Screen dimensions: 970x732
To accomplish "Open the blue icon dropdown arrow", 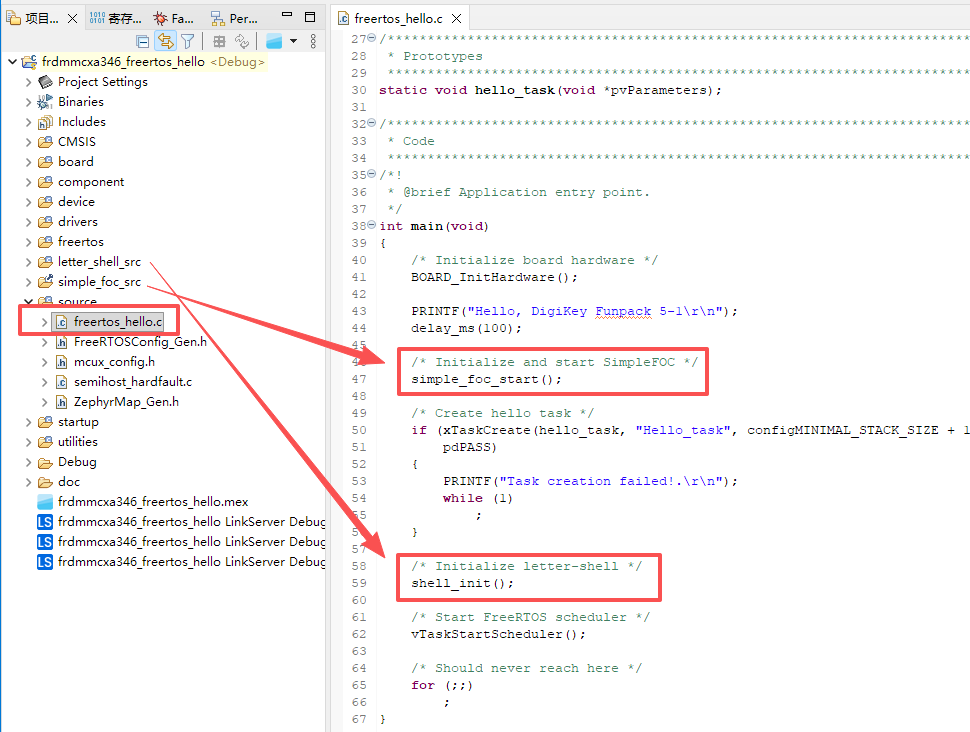I will (x=293, y=41).
